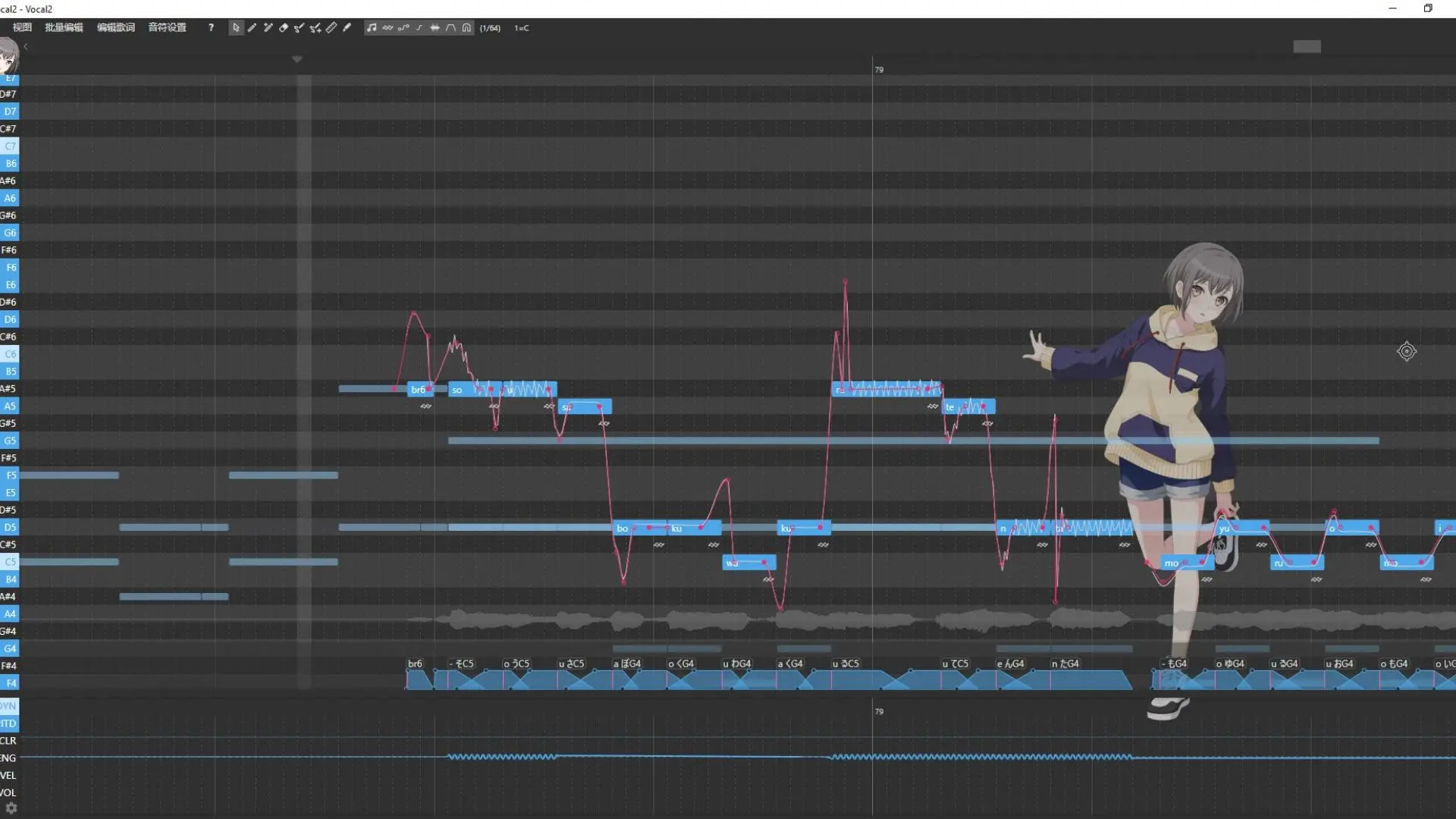This screenshot has height=819, width=1456.
Task: Select the arrow pointer tool
Action: click(x=236, y=28)
